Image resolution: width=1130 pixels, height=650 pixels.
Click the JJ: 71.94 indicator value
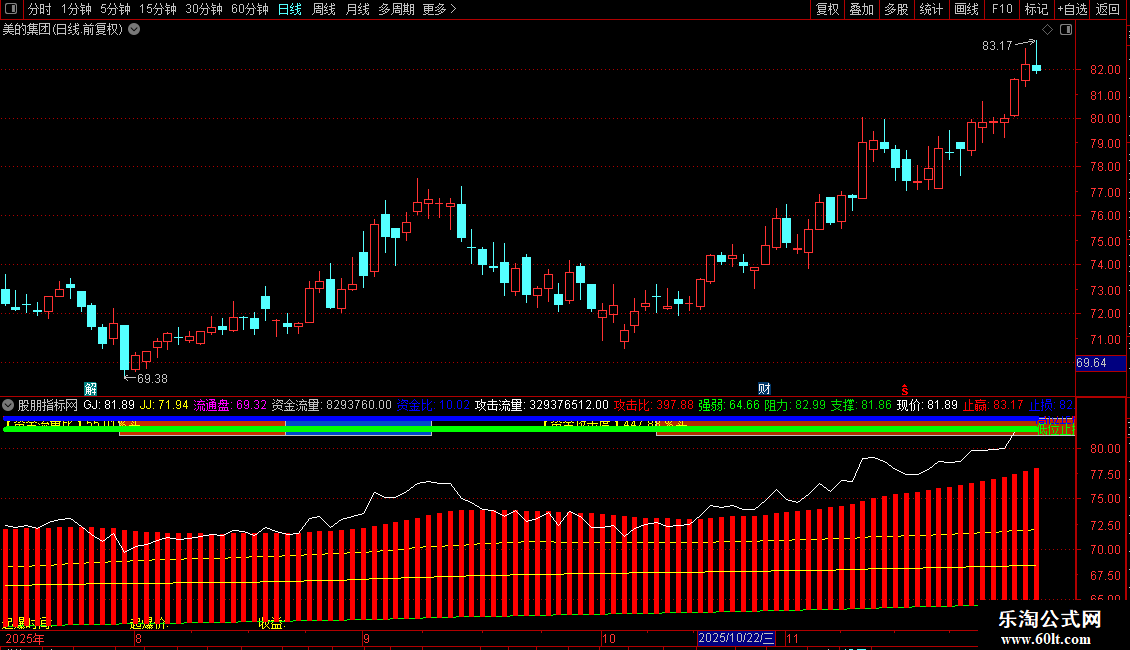pos(164,406)
